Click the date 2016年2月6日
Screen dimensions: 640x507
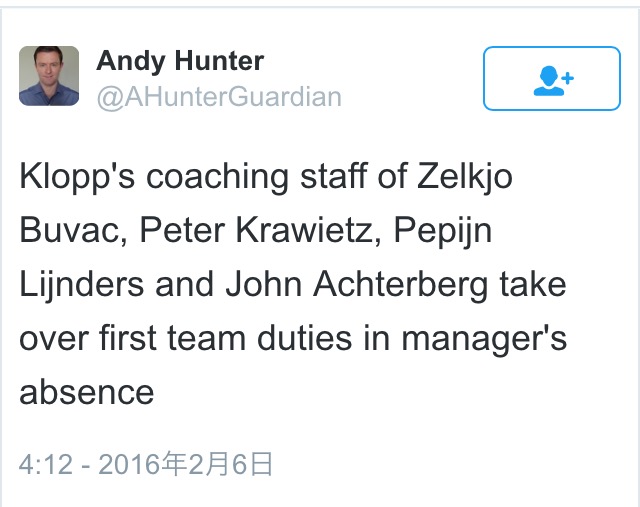pos(185,464)
